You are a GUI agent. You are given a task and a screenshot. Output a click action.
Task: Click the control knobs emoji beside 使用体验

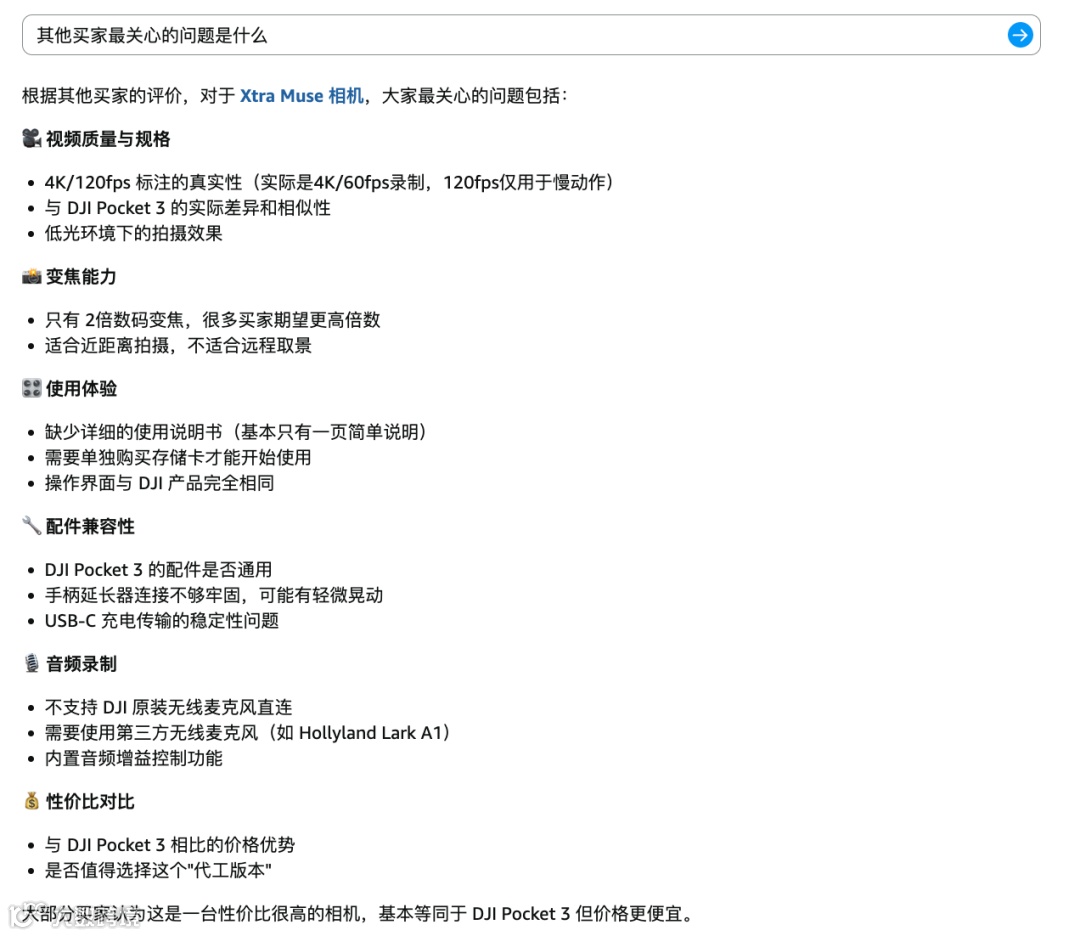[x=32, y=388]
